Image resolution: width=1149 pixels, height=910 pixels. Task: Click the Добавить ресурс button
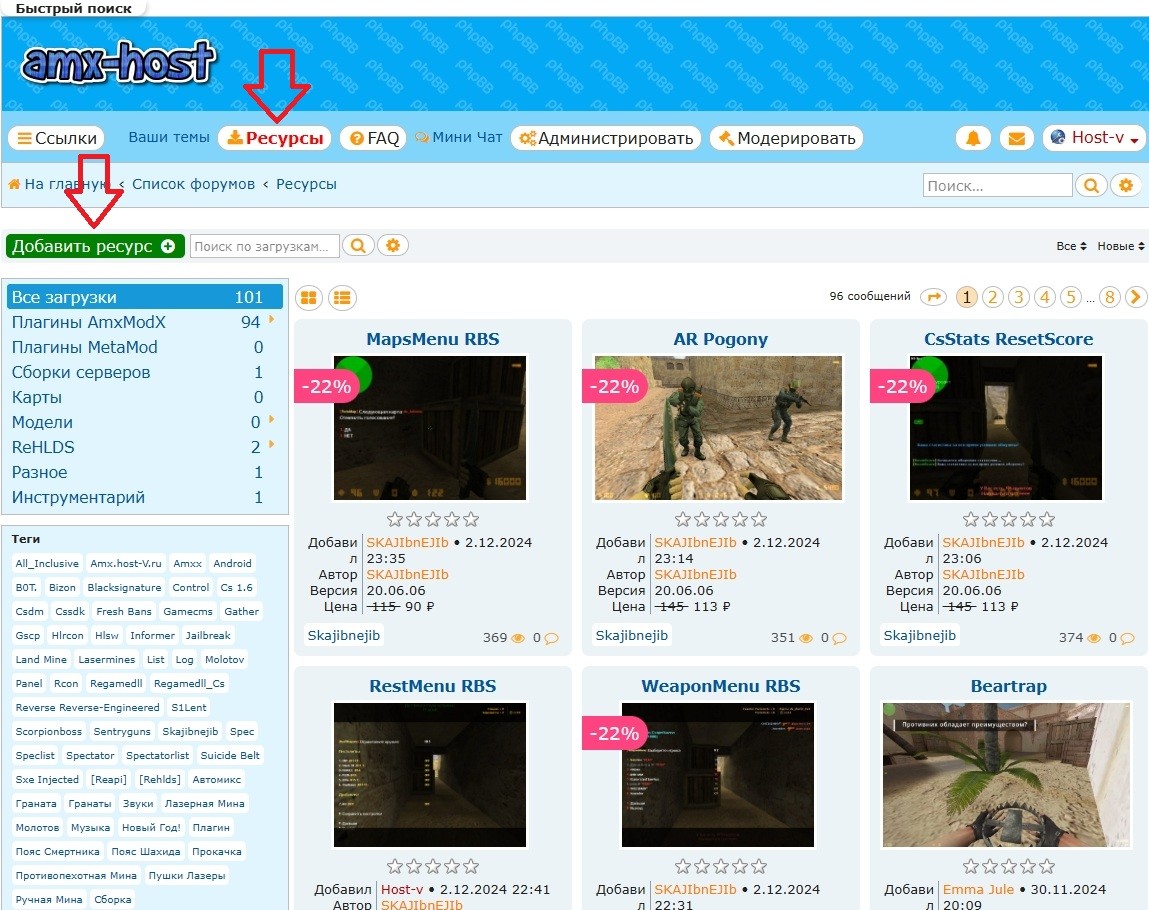94,246
